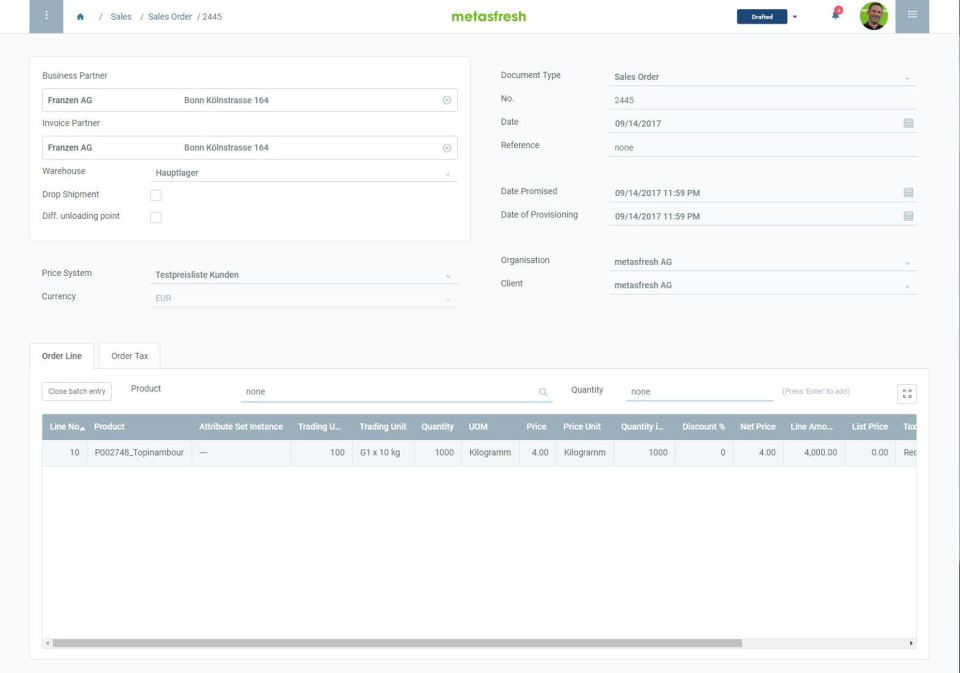Click the Close batch entry button
The width and height of the screenshot is (960, 673).
coord(75,390)
